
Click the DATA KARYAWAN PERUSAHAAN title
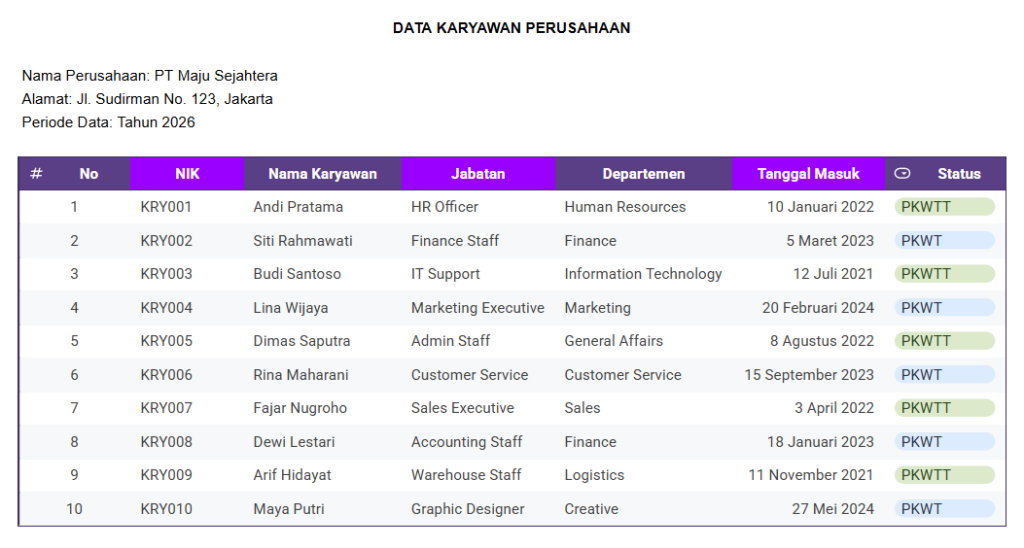[x=511, y=28]
